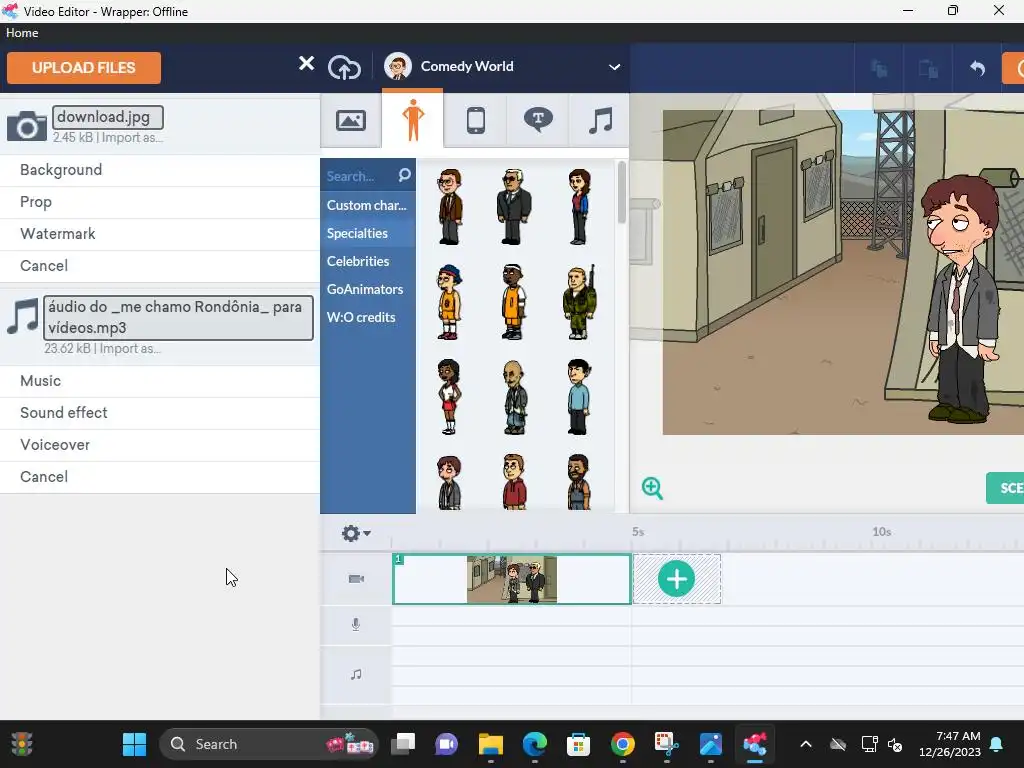This screenshot has width=1024, height=768.
Task: Open the timeline settings gear dropdown
Action: point(356,534)
